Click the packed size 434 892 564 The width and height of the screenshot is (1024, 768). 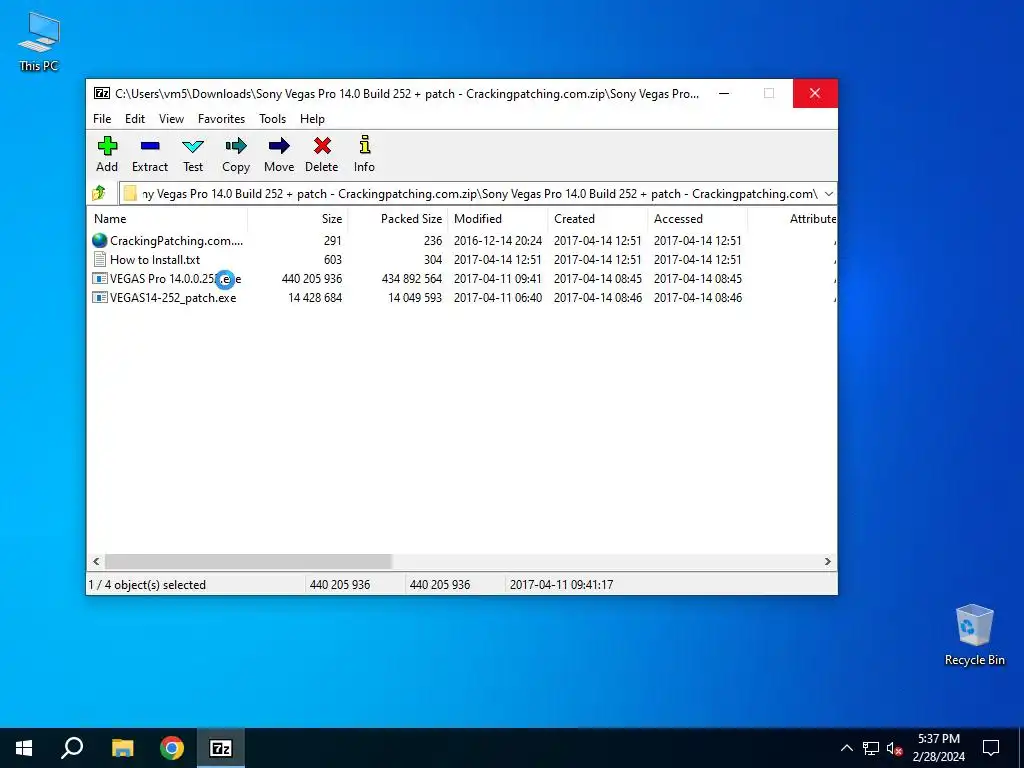[x=412, y=279]
